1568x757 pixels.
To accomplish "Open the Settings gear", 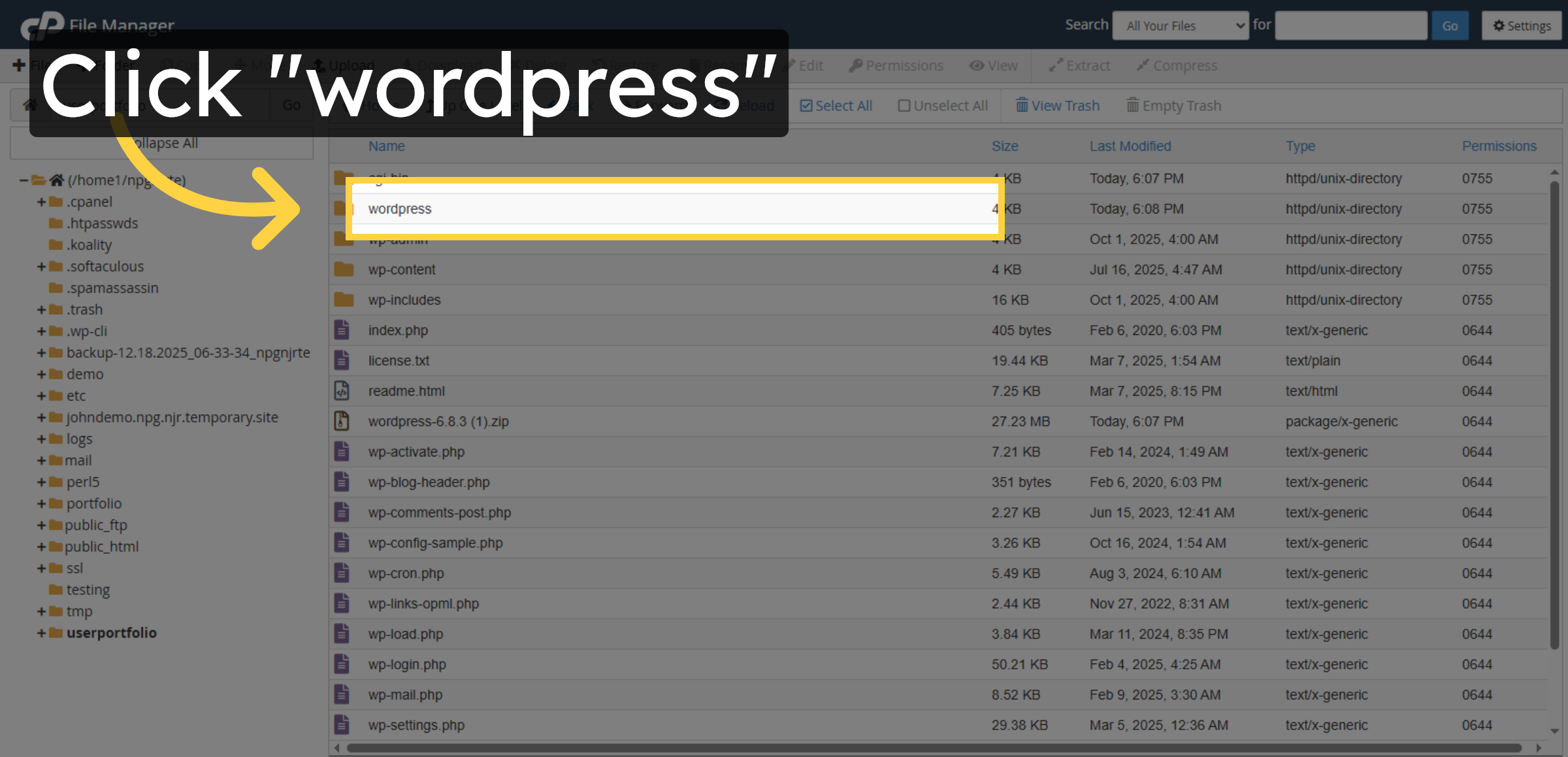I will click(1521, 25).
